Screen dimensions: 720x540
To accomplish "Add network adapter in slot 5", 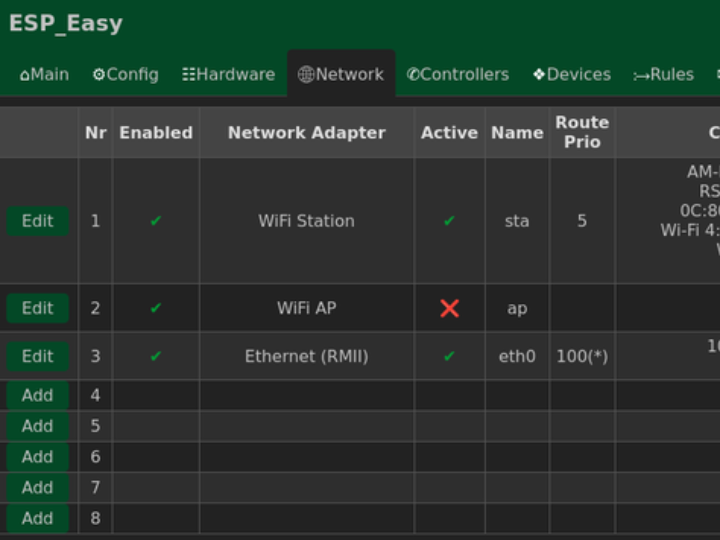I will [x=38, y=426].
